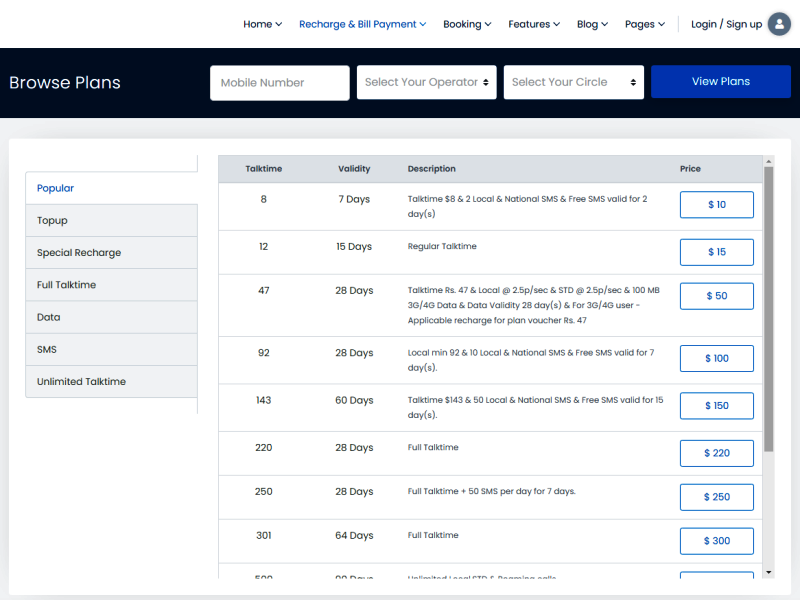800x600 pixels.
Task: Open the Unlimited Talktime tab
Action: pos(111,382)
